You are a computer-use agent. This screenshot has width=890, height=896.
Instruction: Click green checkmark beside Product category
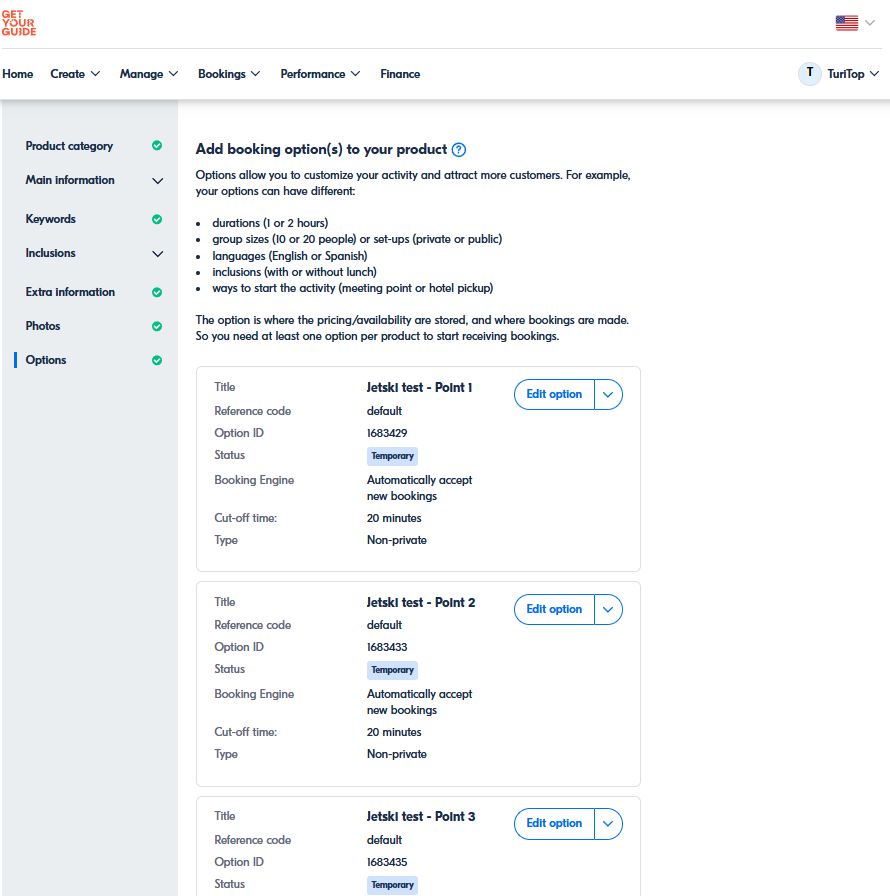point(157,146)
